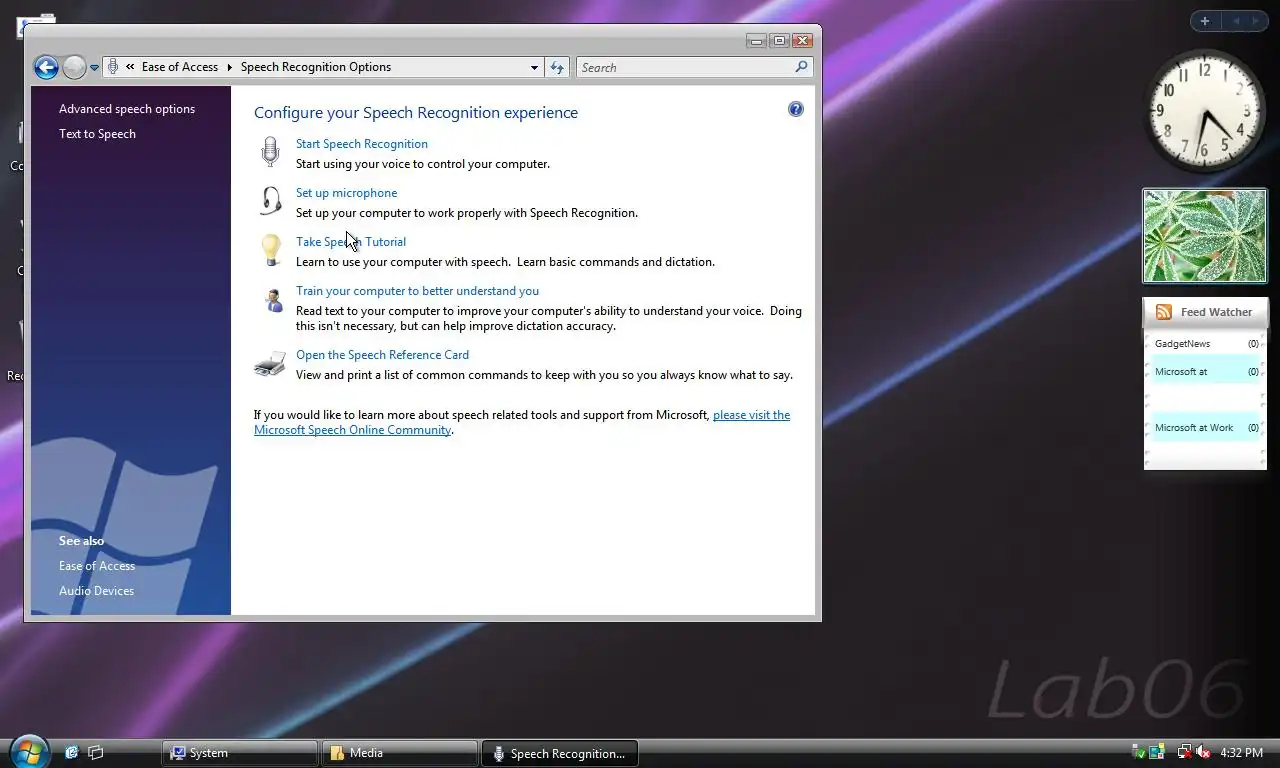
Task: Open the Take Speech Tutorial link
Action: (x=351, y=242)
